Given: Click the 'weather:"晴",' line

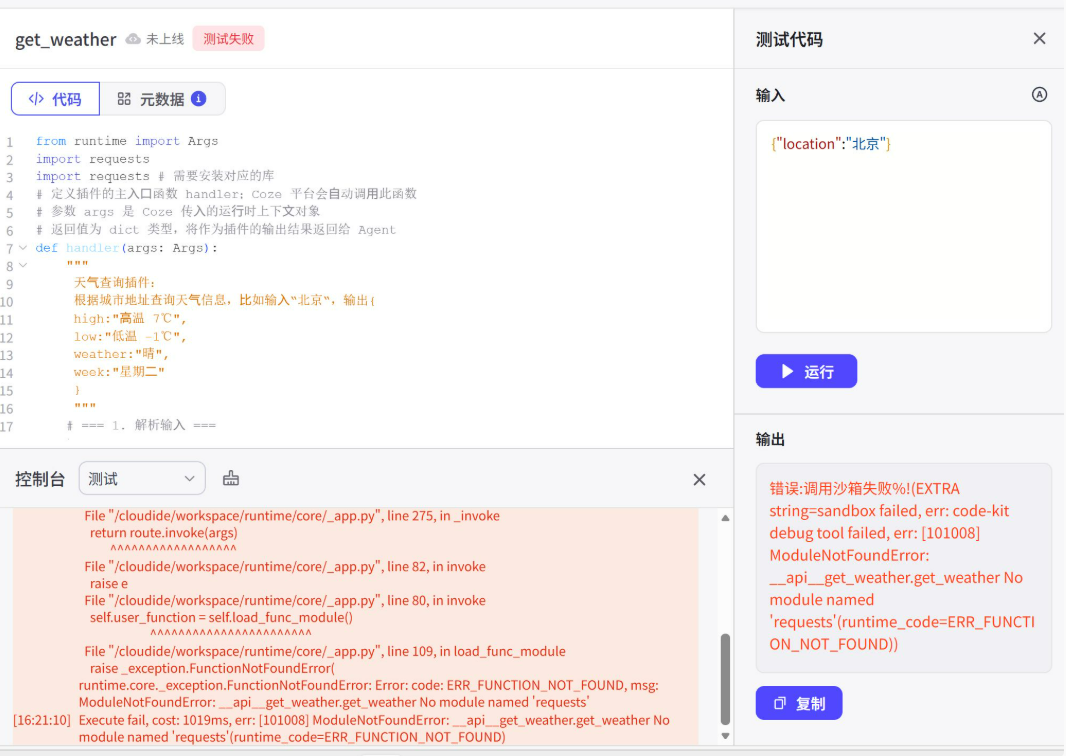Looking at the screenshot, I should coord(121,354).
